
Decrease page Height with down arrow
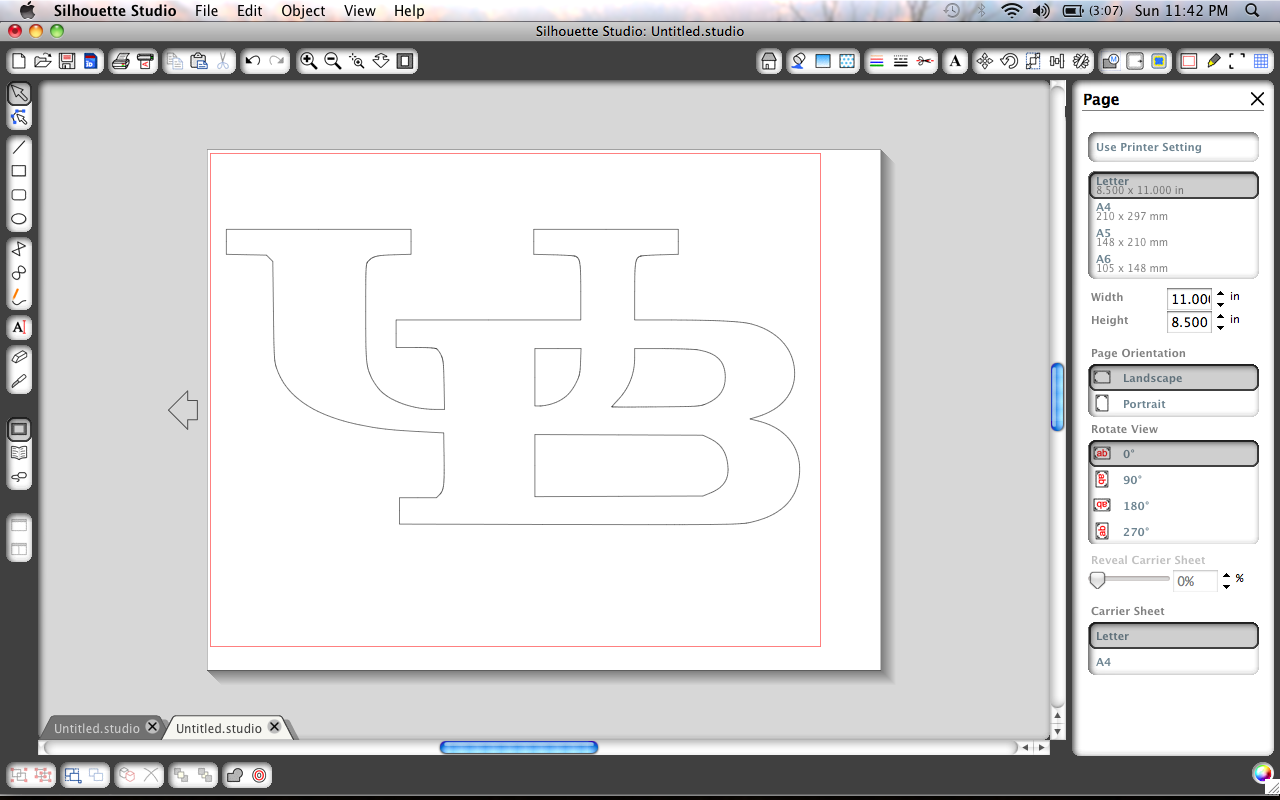pyautogui.click(x=1221, y=327)
